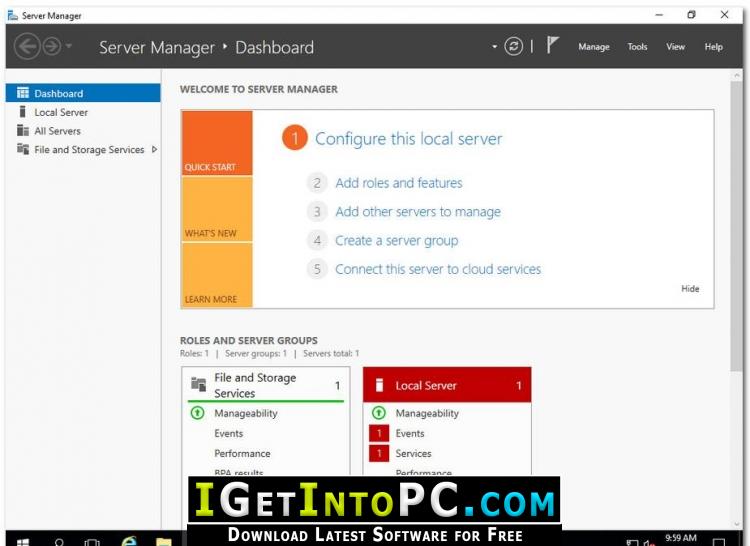Select Dashboard in the sidebar
Screen dimensions: 750x546
point(83,93)
